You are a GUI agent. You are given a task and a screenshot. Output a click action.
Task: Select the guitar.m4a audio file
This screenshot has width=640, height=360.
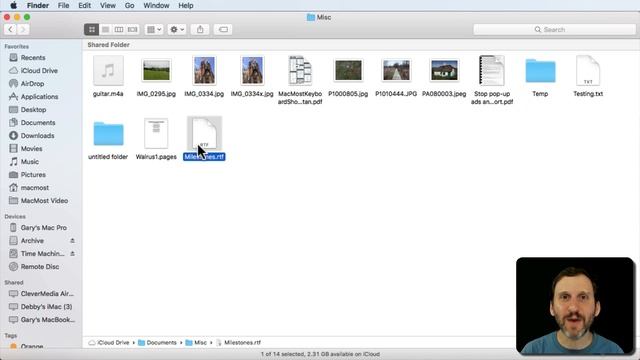click(108, 71)
